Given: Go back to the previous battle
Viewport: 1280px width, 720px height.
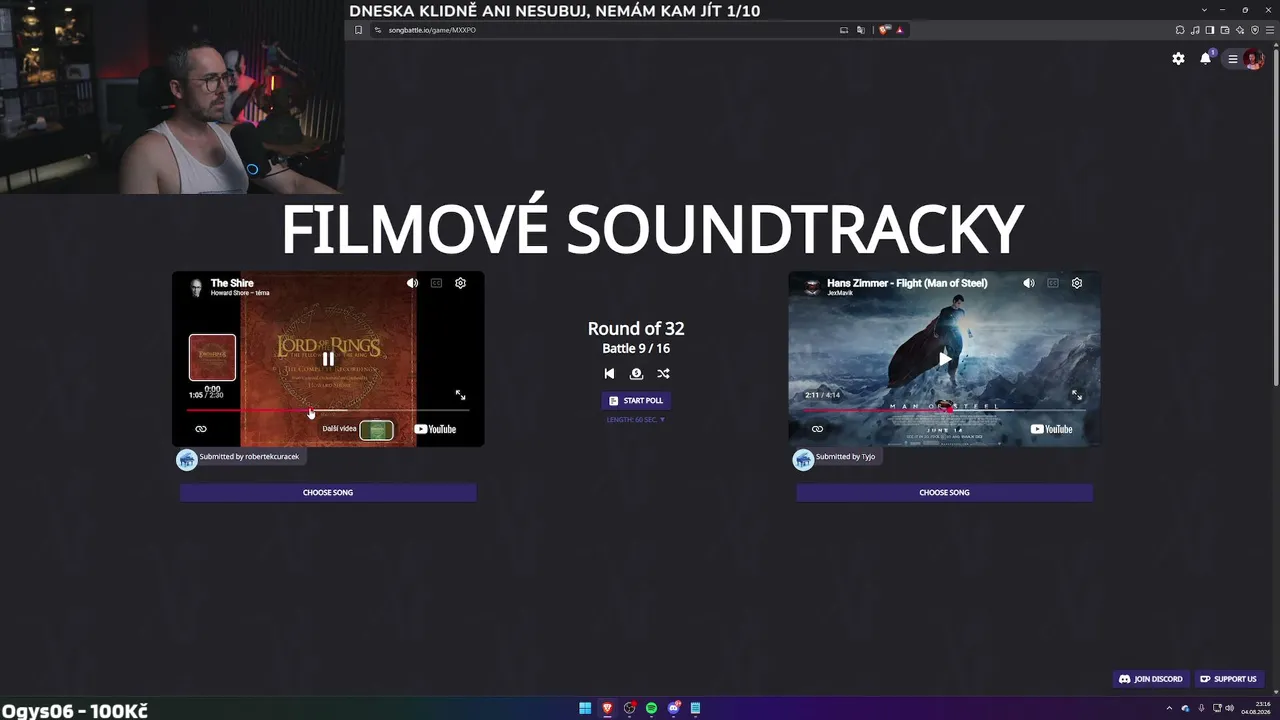Looking at the screenshot, I should [x=609, y=373].
